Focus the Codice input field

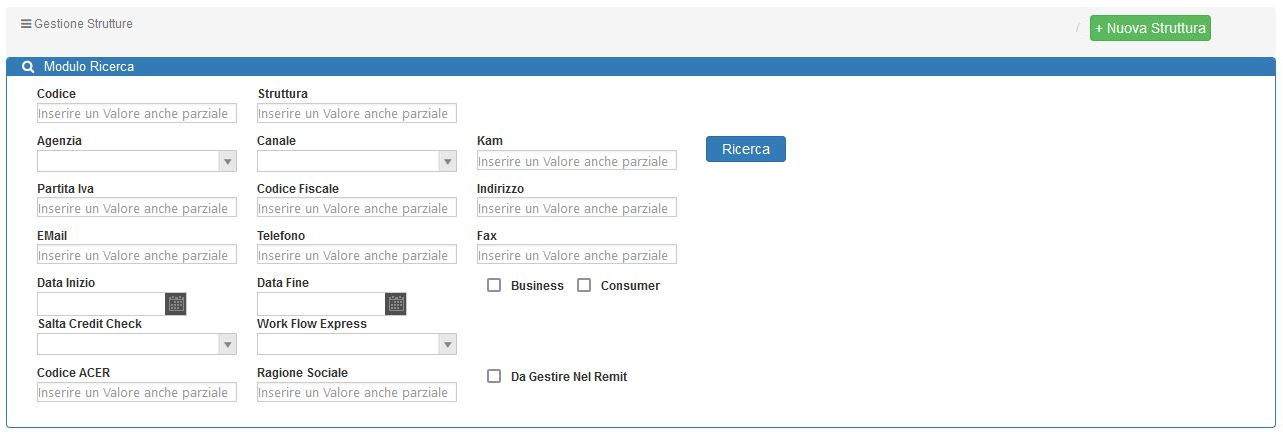[x=137, y=113]
